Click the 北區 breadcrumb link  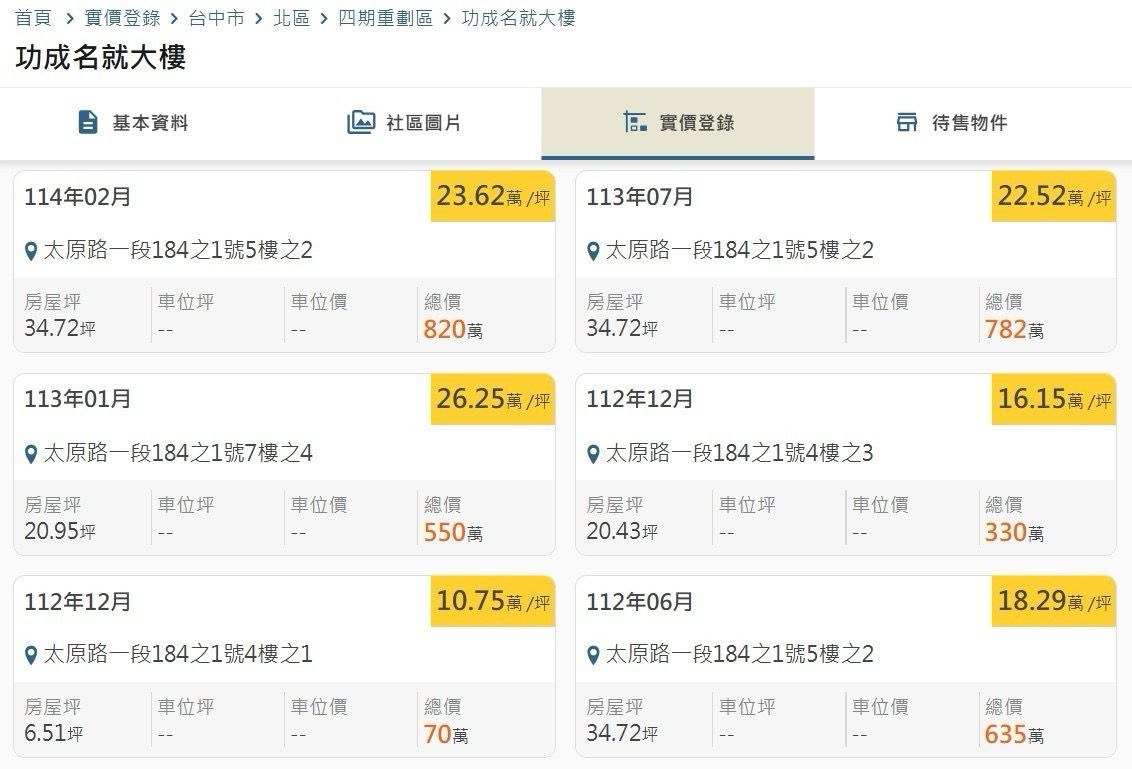click(292, 18)
